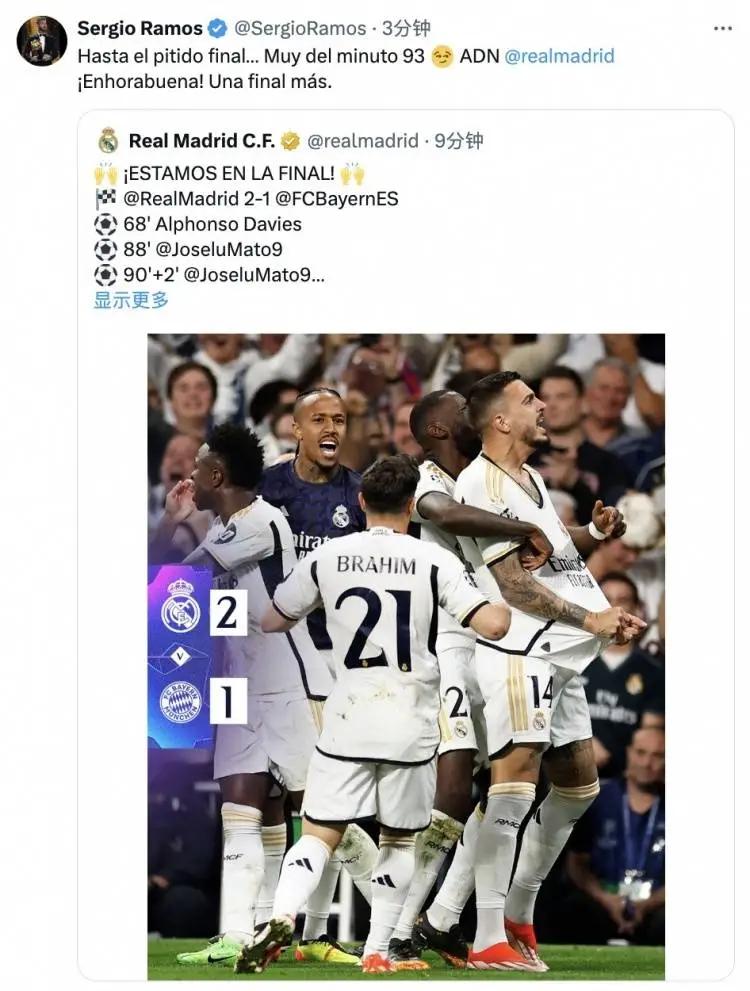Click the 9分钟 timestamp on quoted tweet
This screenshot has height=991, width=750.
(x=459, y=141)
